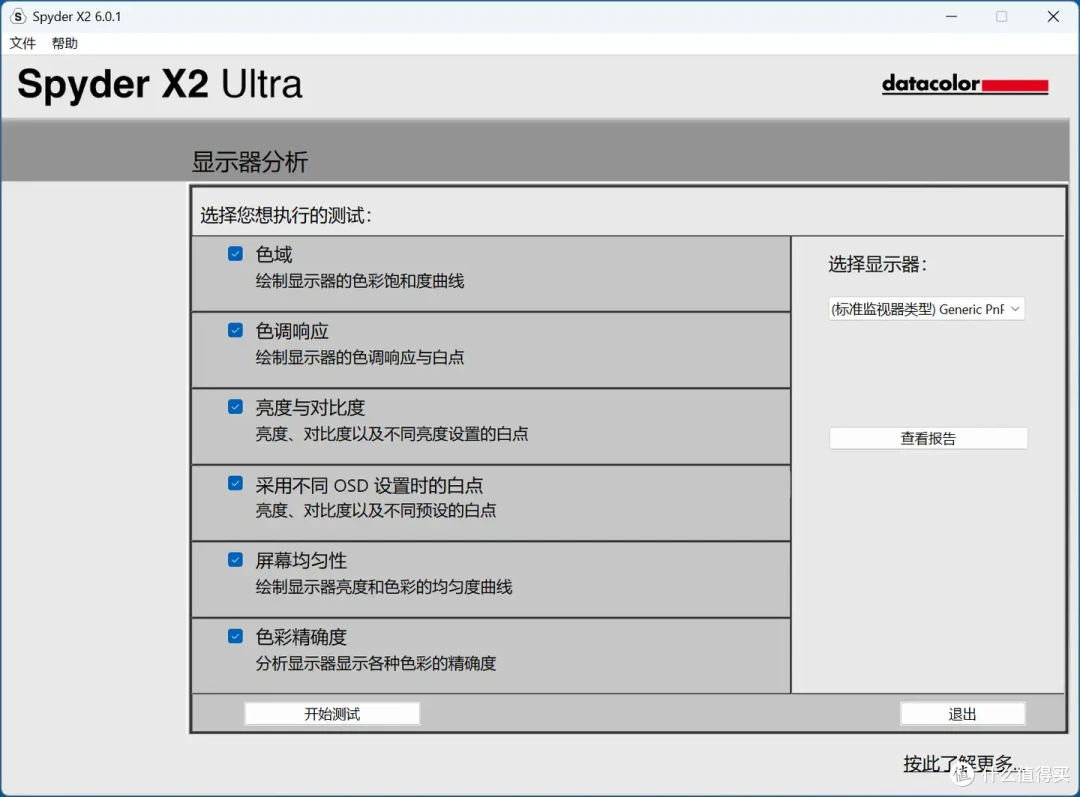Image resolution: width=1080 pixels, height=797 pixels.
Task: Open the 选择显示器 monitor dropdown
Action: tap(926, 309)
